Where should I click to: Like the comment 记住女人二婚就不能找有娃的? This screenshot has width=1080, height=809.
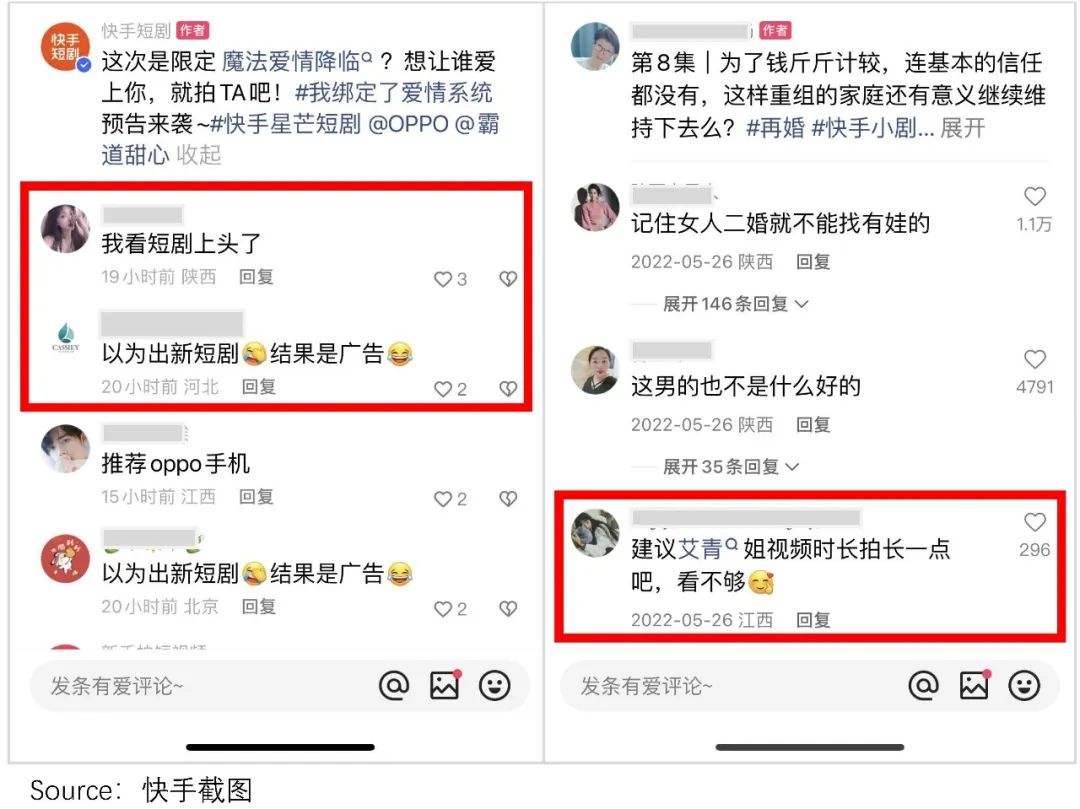click(1035, 196)
